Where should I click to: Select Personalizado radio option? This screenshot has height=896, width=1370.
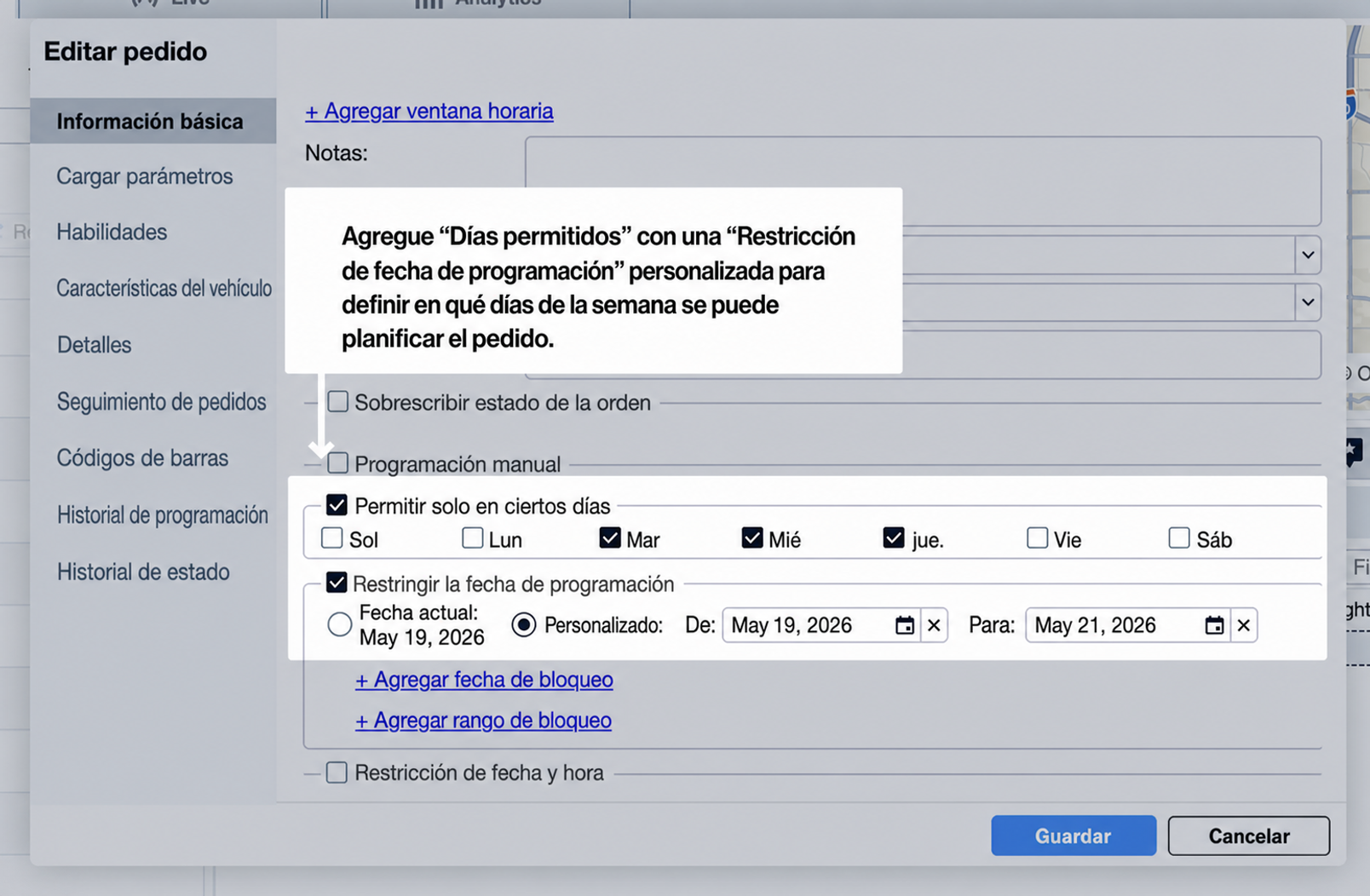[523, 624]
